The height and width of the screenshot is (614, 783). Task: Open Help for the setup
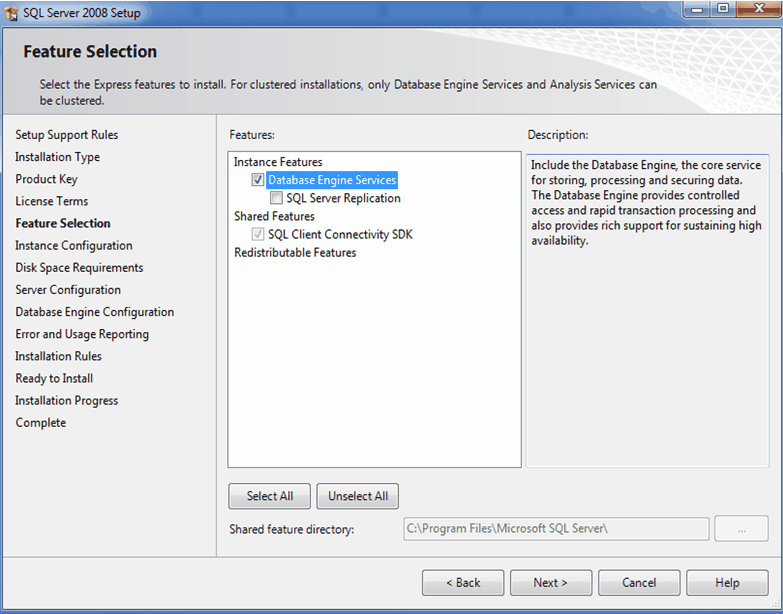pyautogui.click(x=727, y=583)
